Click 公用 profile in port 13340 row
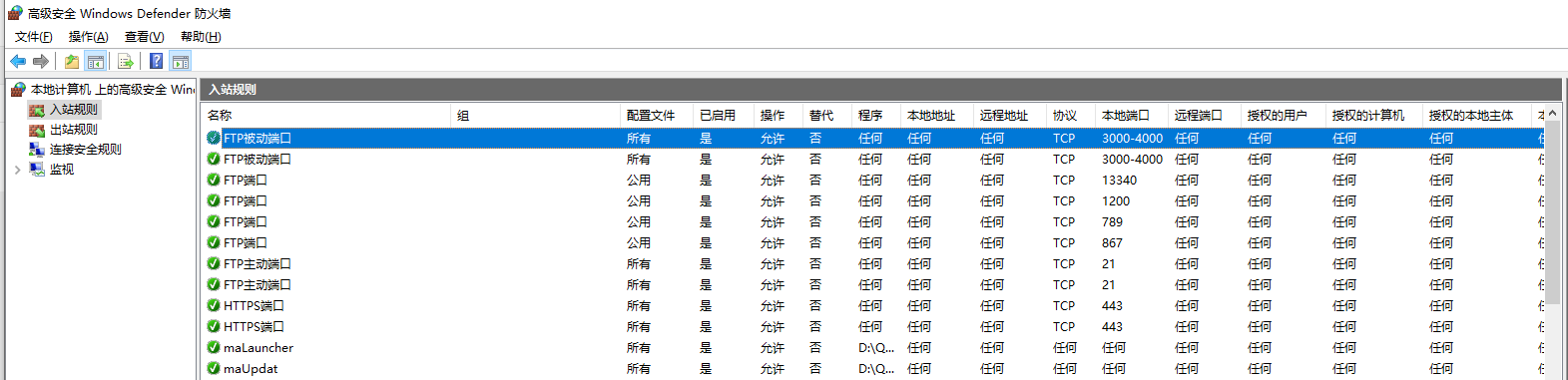The image size is (1568, 380). pyautogui.click(x=639, y=180)
